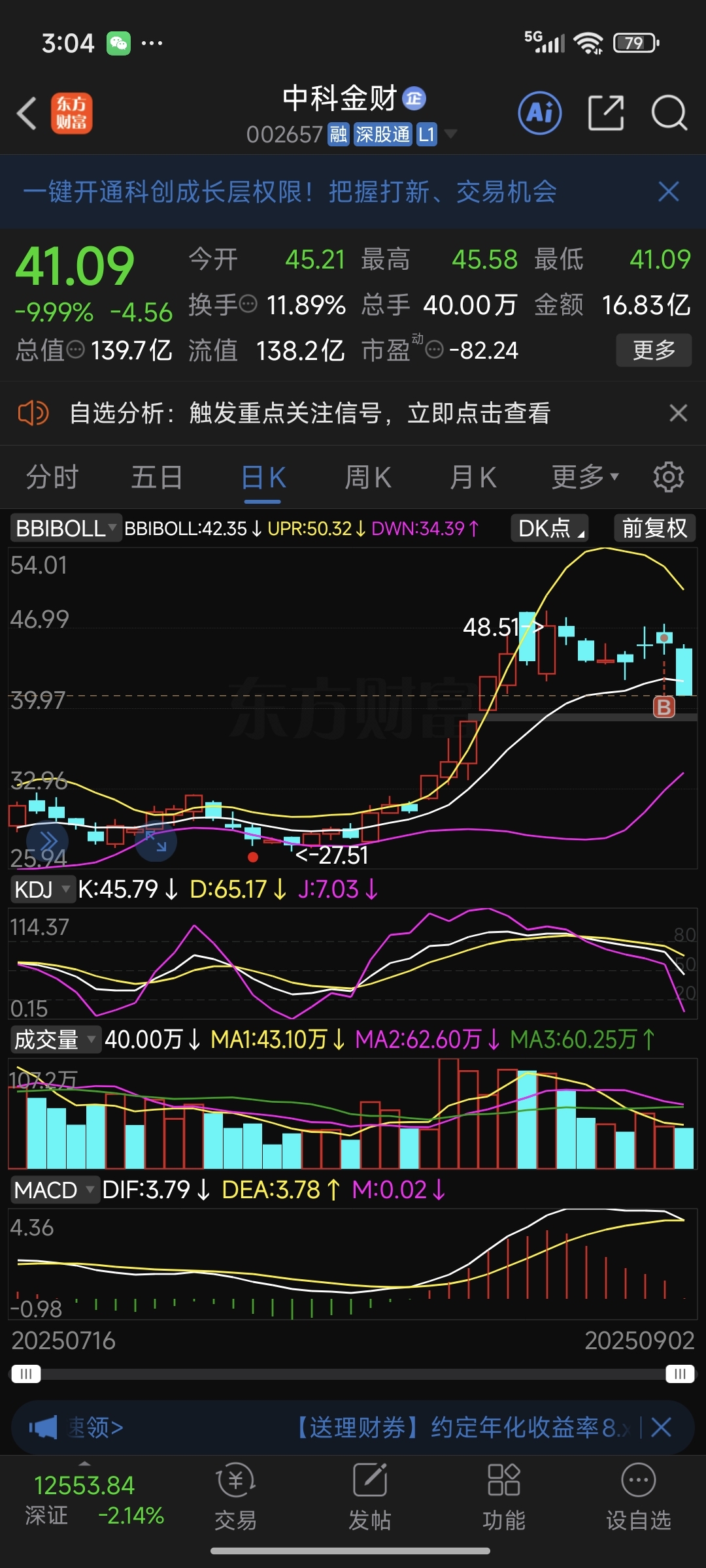This screenshot has height=1568, width=706.
Task: Open the 成交量 indicator dropdown
Action: [56, 1039]
